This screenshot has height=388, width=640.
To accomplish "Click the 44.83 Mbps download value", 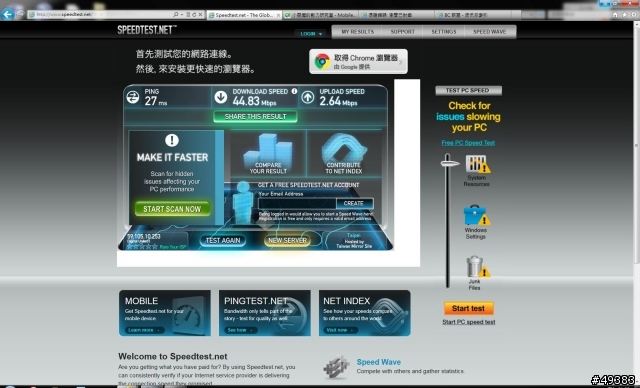I will coord(254,101).
